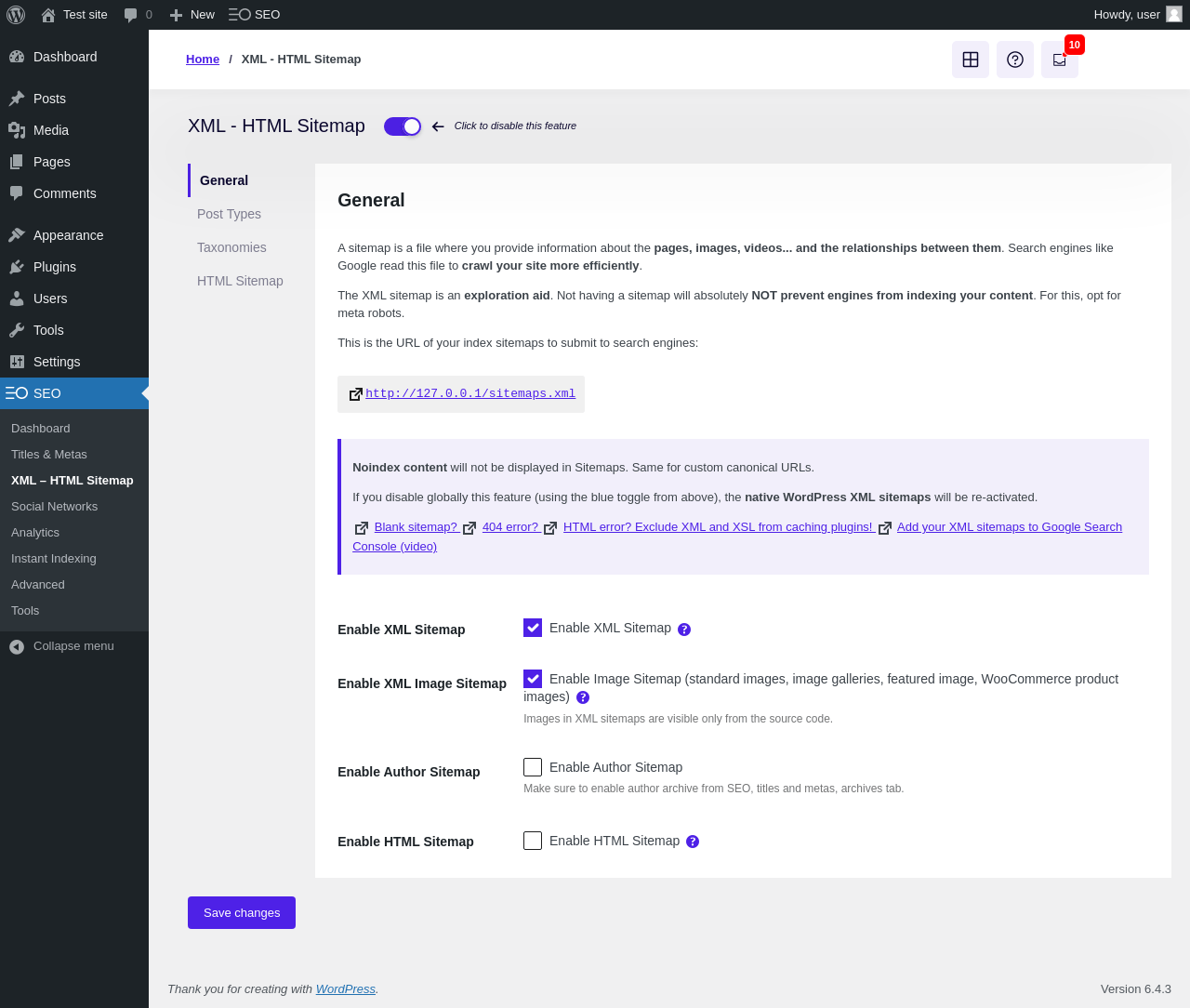
Task: Click the Pages icon in sidebar
Action: pyautogui.click(x=17, y=162)
